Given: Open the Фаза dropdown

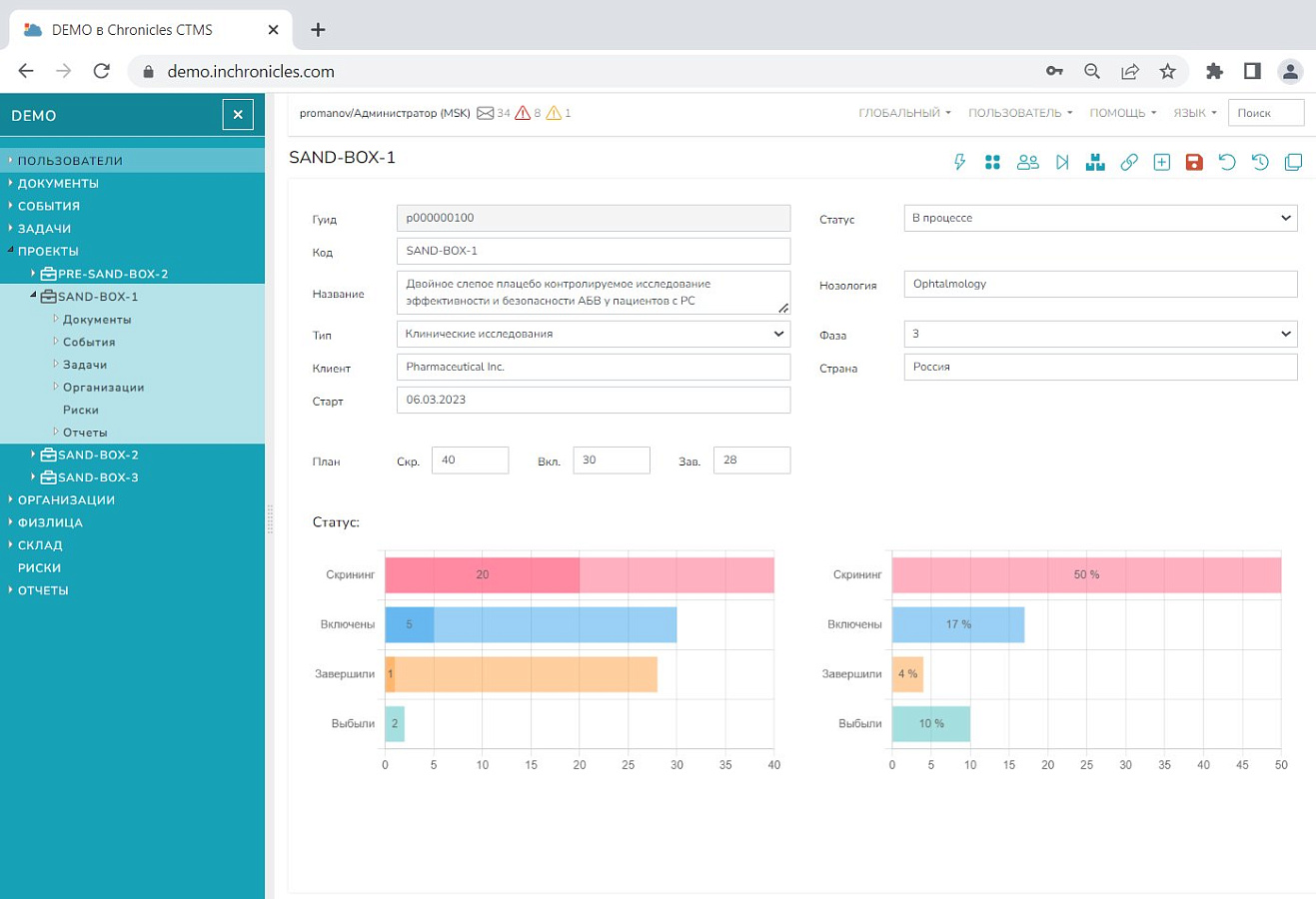Looking at the screenshot, I should tap(1100, 334).
